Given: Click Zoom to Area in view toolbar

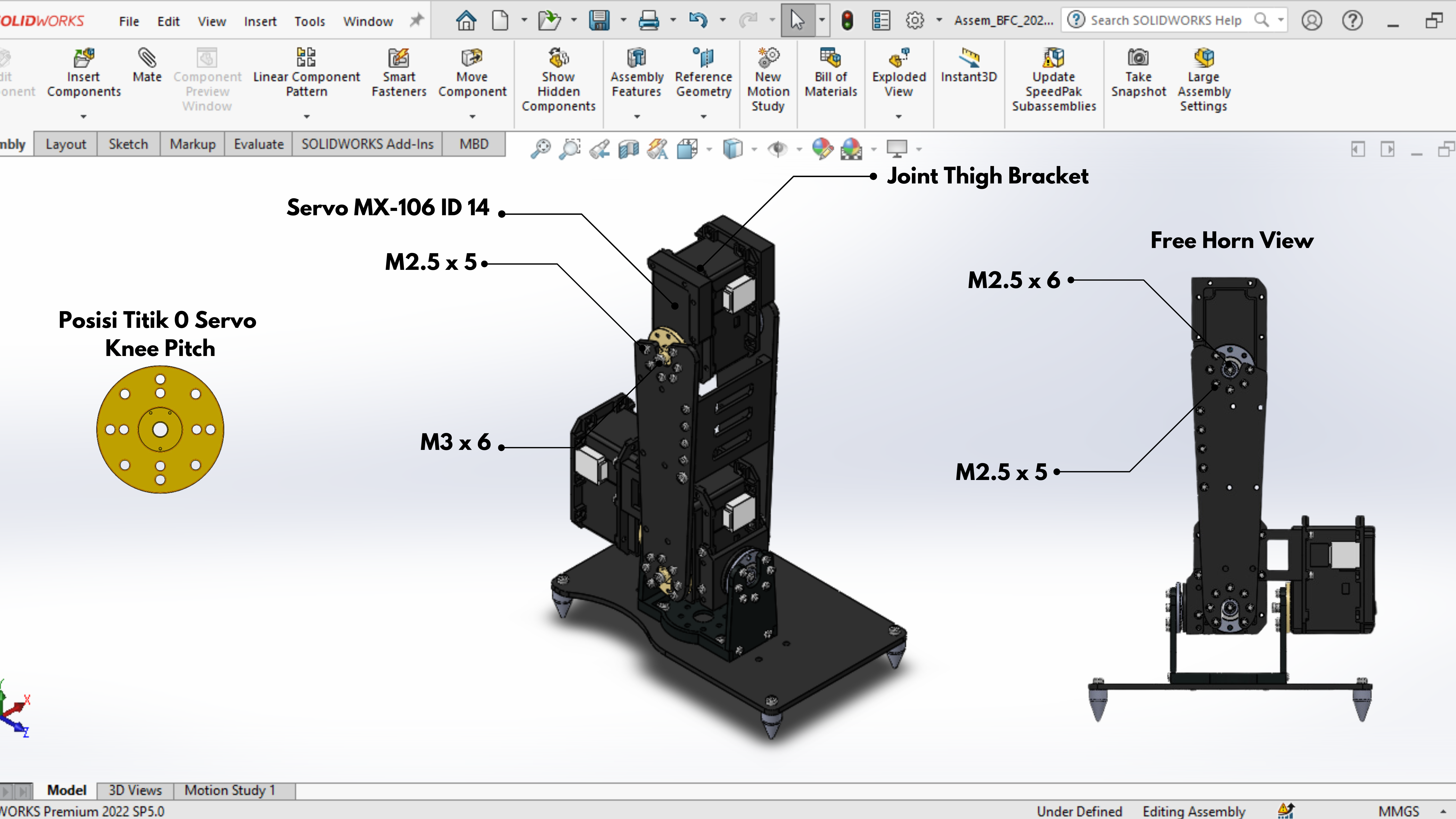Looking at the screenshot, I should (570, 149).
